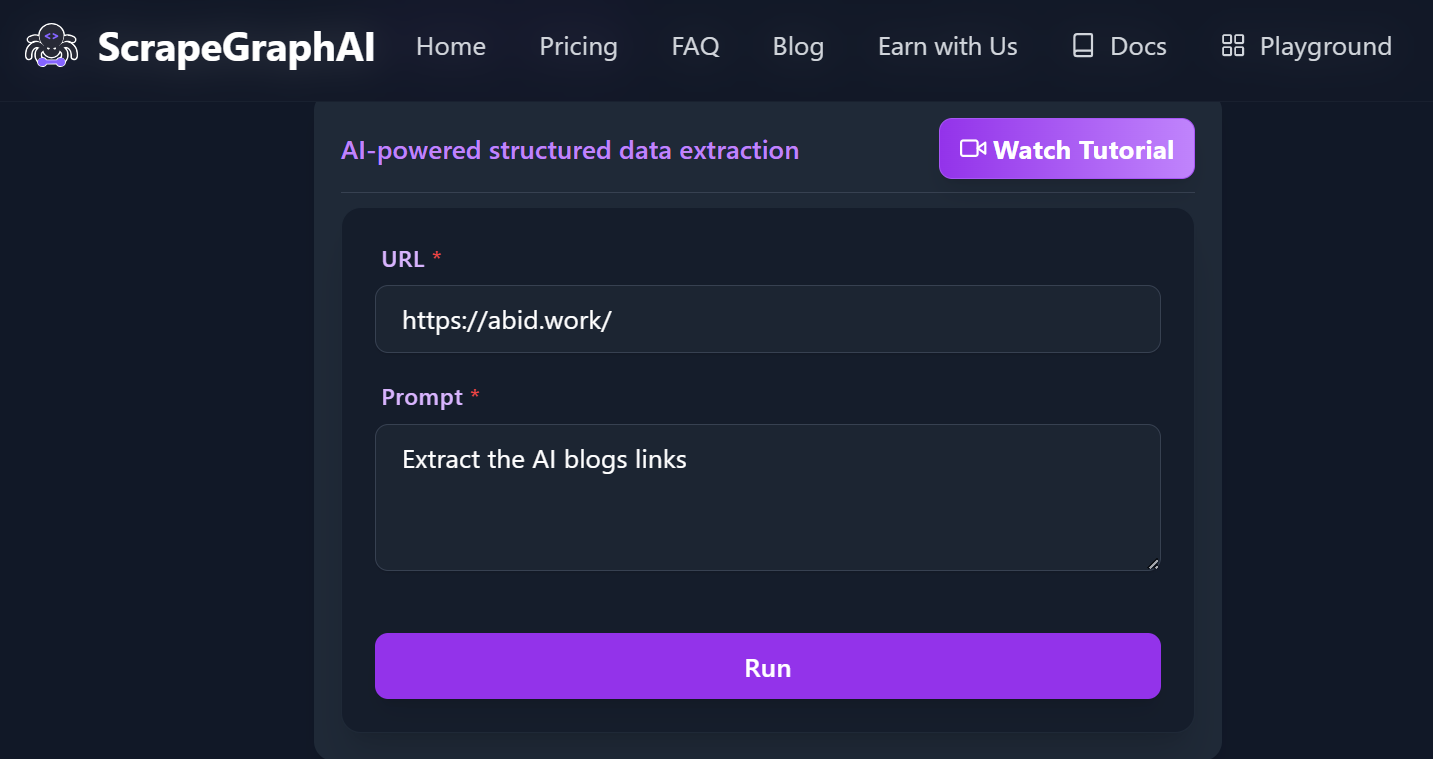Click the Prompt textarea resize handle
This screenshot has width=1433, height=759.
1153,564
